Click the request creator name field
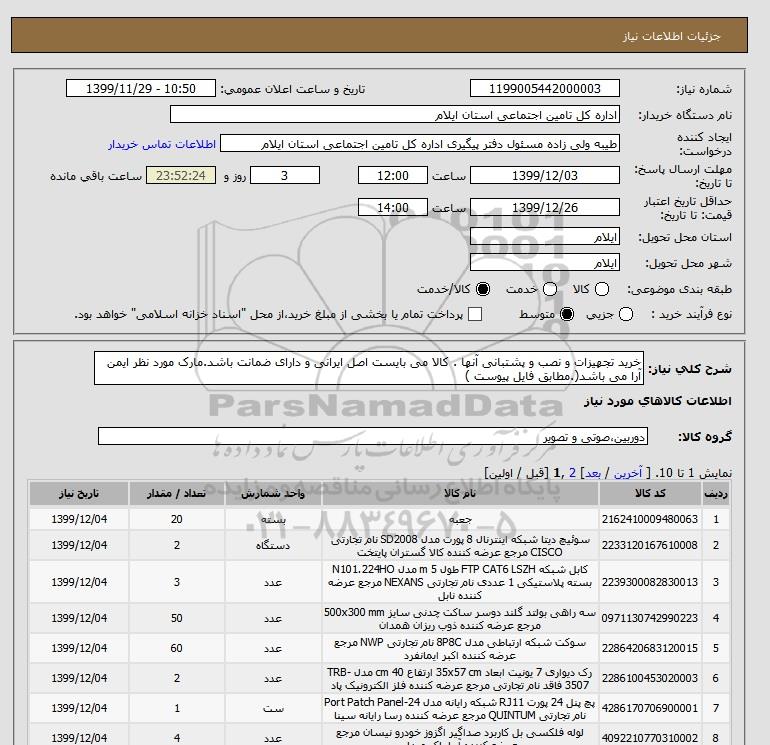The height and width of the screenshot is (745, 770). point(420,144)
